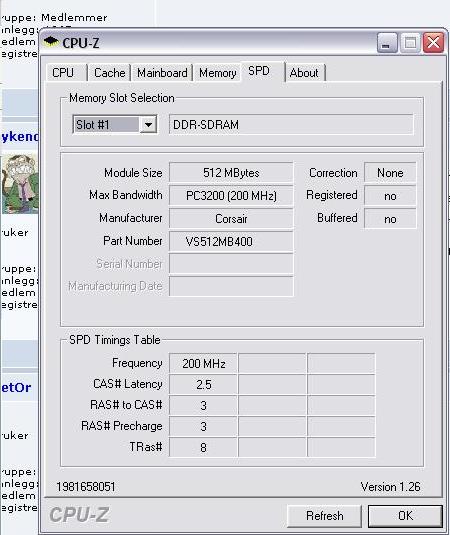Minimize the CPU-Z window

click(x=387, y=43)
